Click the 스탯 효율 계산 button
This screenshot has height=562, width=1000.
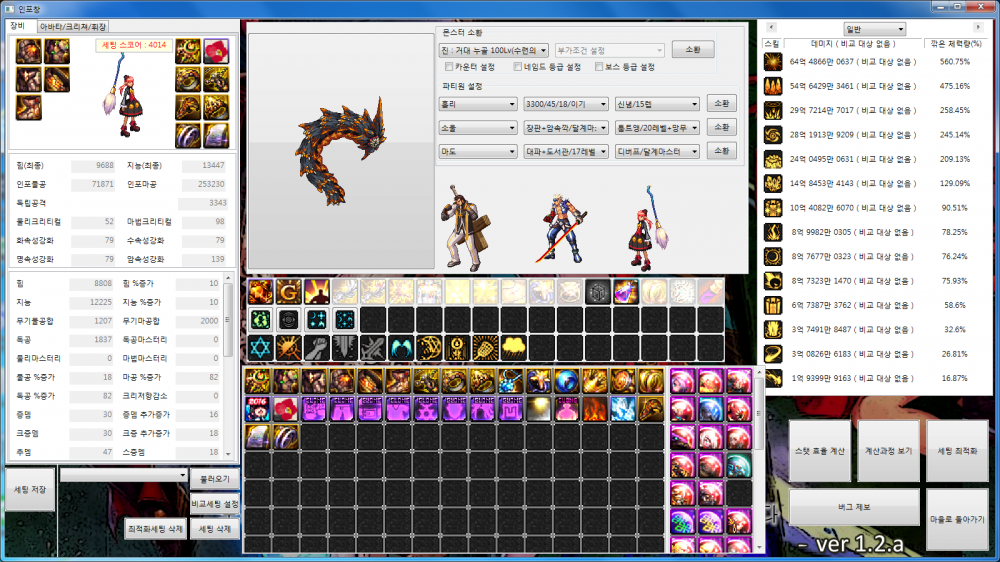pyautogui.click(x=820, y=451)
